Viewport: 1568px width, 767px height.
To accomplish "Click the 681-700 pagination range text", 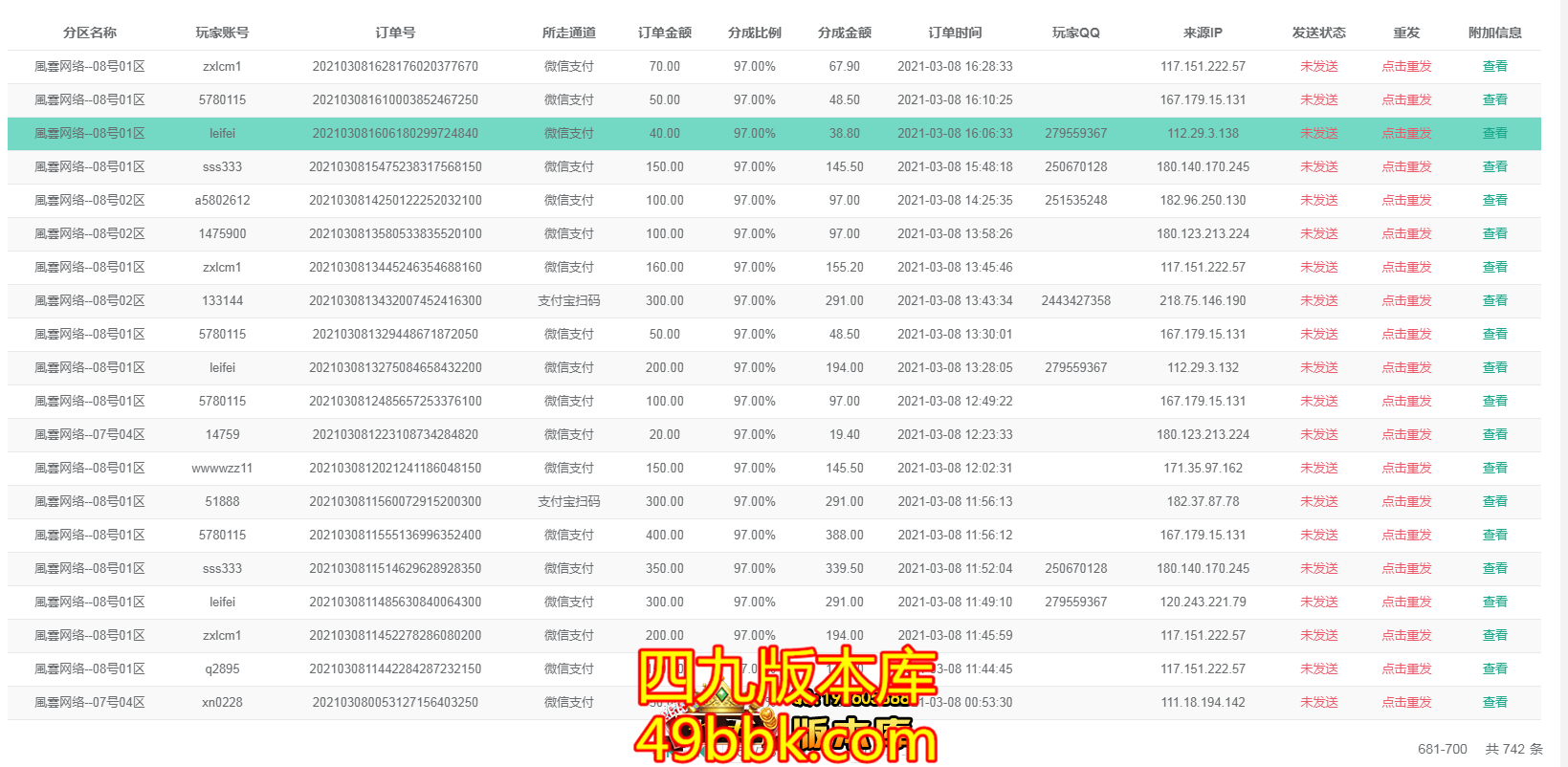I will (x=1442, y=749).
